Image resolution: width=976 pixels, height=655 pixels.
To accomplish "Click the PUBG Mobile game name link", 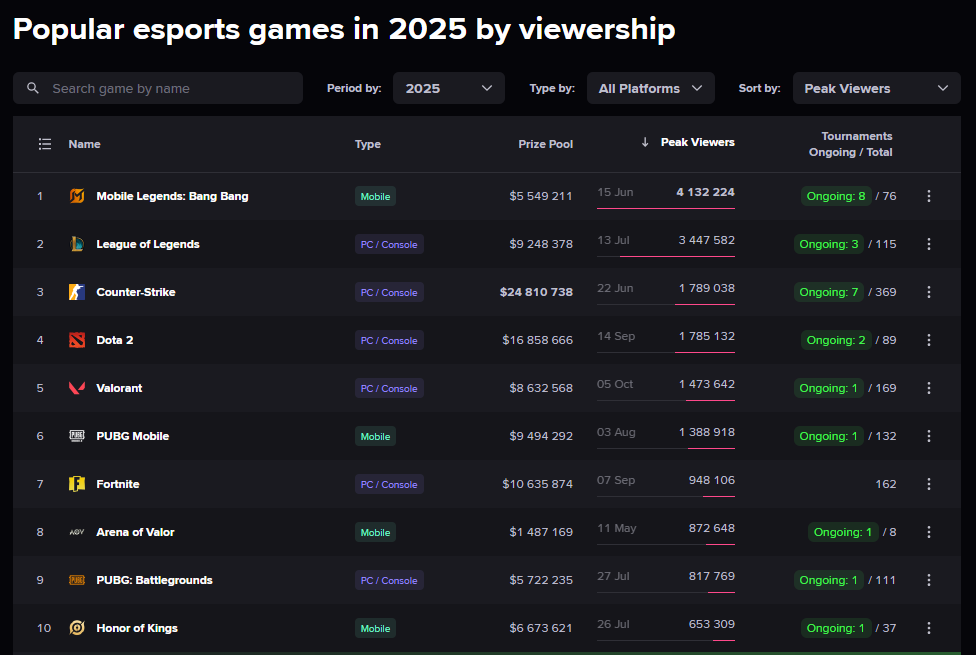I will [132, 436].
